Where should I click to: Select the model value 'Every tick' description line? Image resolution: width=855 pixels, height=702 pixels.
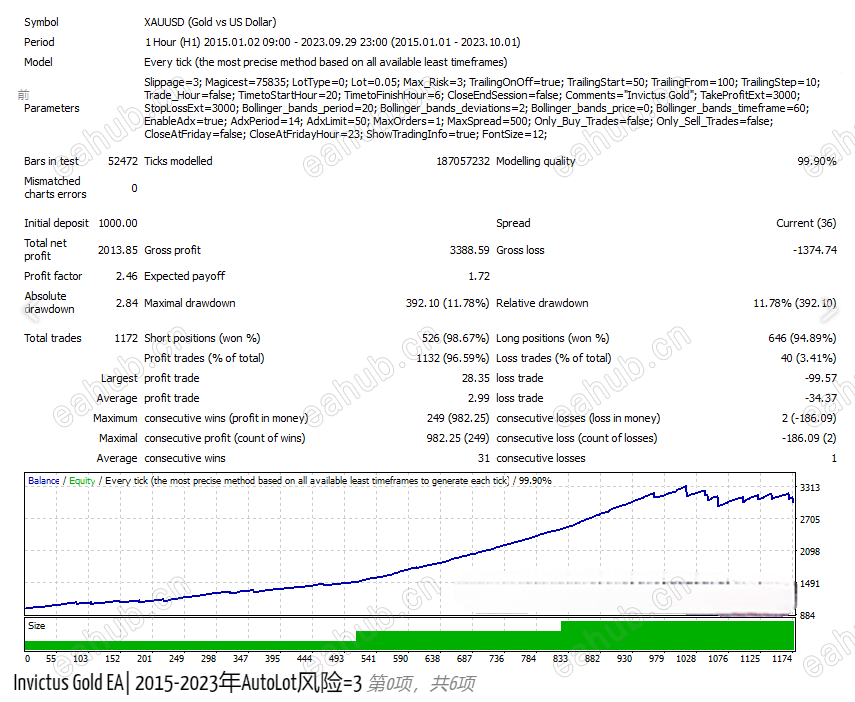click(326, 62)
